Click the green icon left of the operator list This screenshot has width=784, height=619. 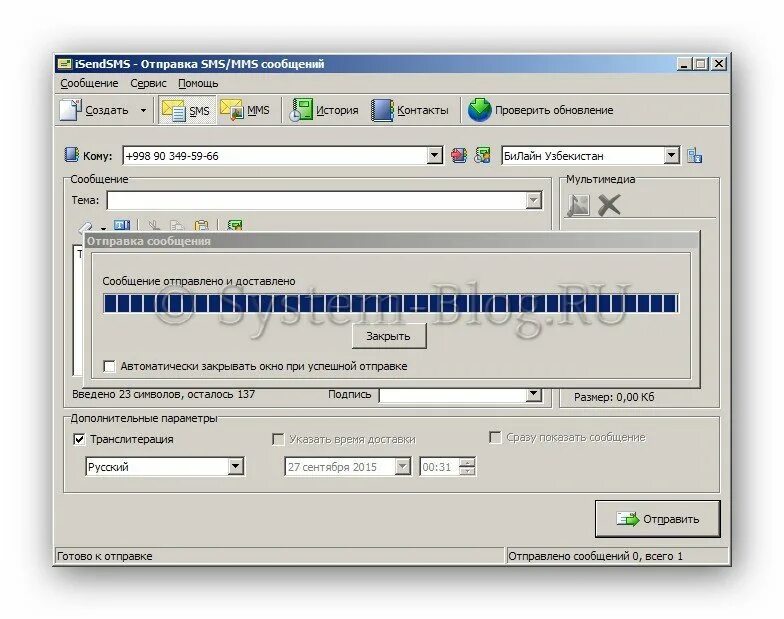click(482, 156)
